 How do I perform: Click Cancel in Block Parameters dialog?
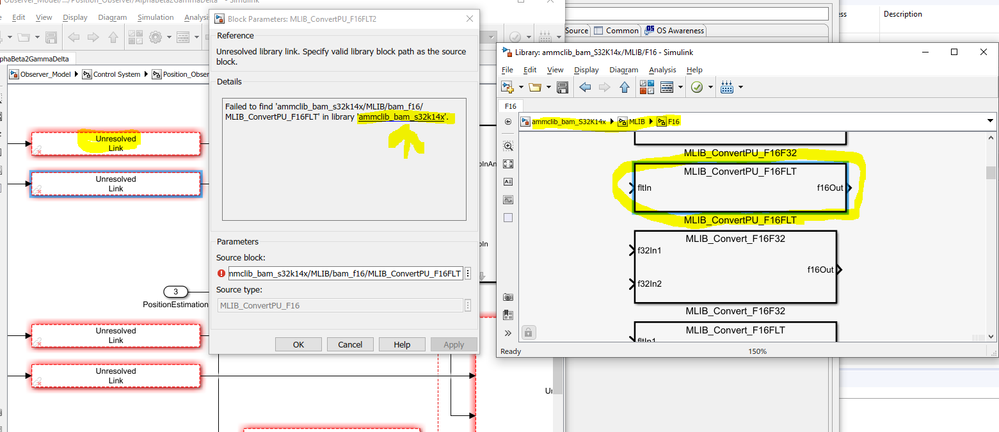pyautogui.click(x=350, y=344)
